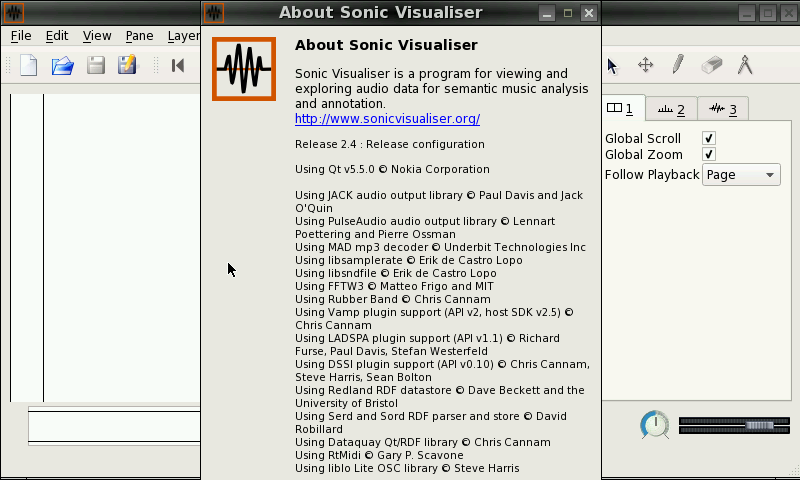This screenshot has height=480, width=800.
Task: Switch to layer tab 2
Action: pos(671,109)
